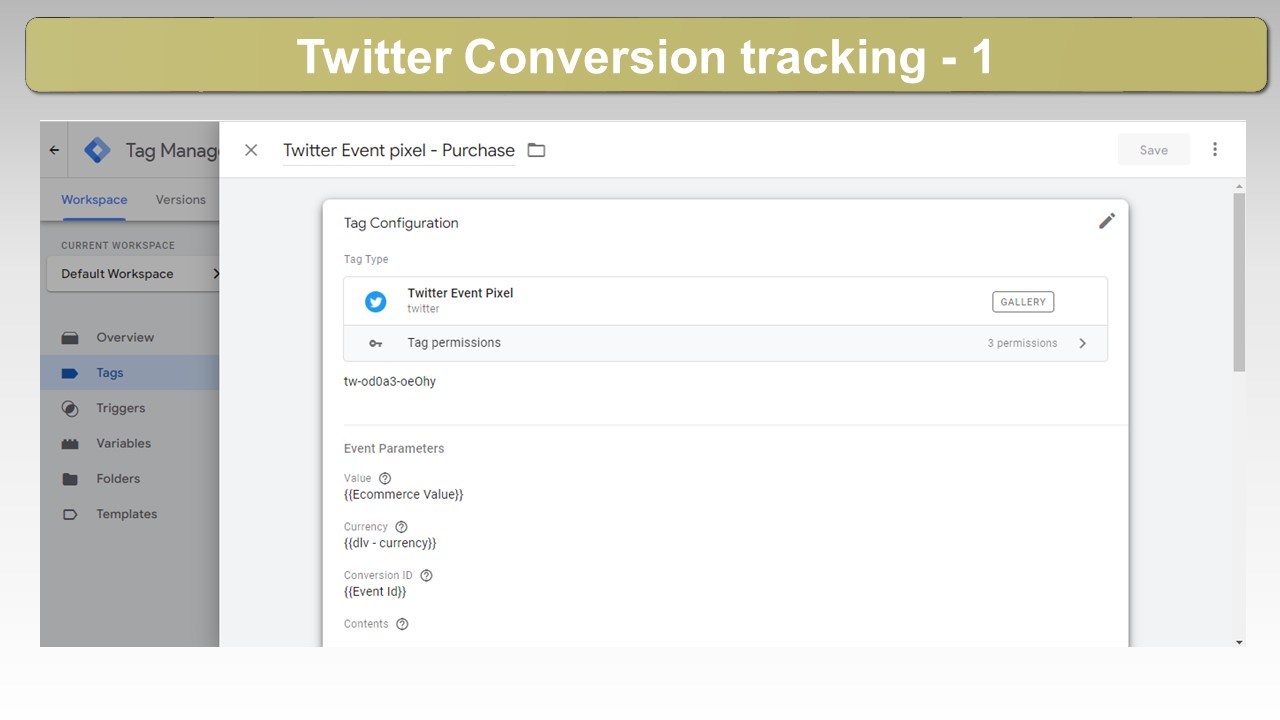
Task: Click the Triggers sidebar icon
Action: click(70, 408)
